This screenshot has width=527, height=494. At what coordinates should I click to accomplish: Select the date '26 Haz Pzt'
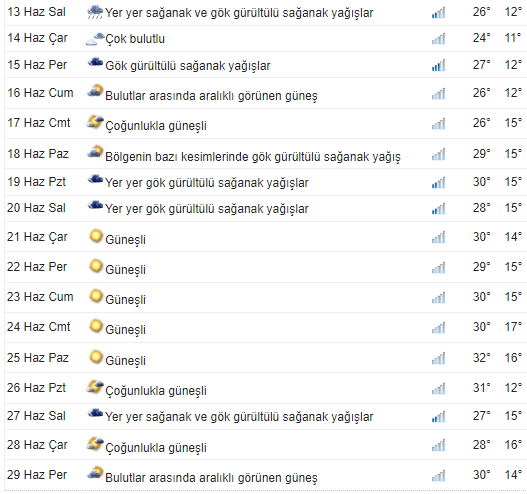pyautogui.click(x=36, y=388)
